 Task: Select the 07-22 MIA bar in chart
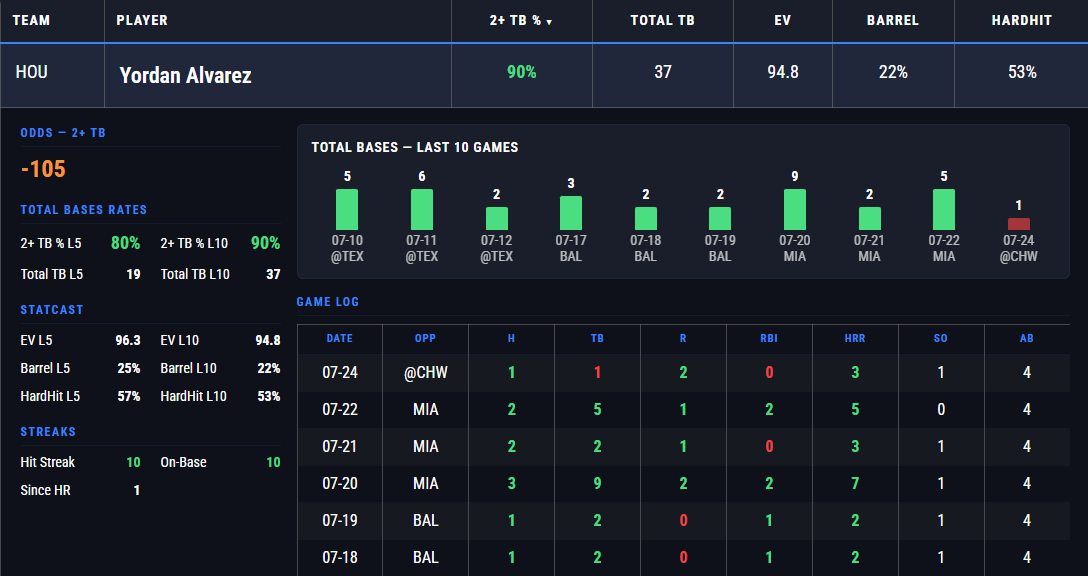point(944,210)
